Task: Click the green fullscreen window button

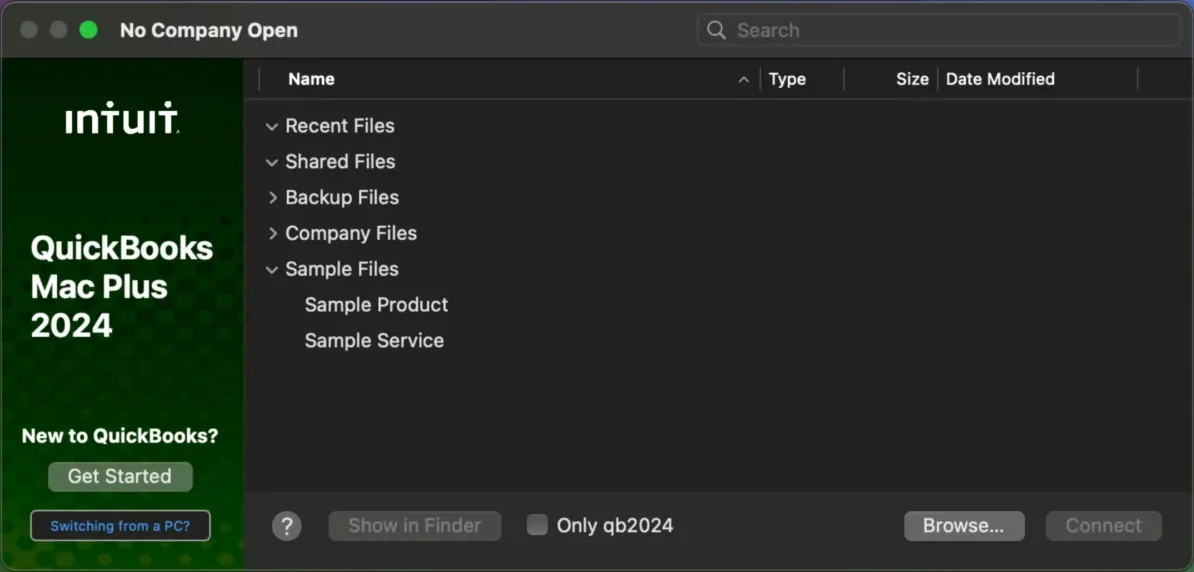Action: [x=88, y=30]
